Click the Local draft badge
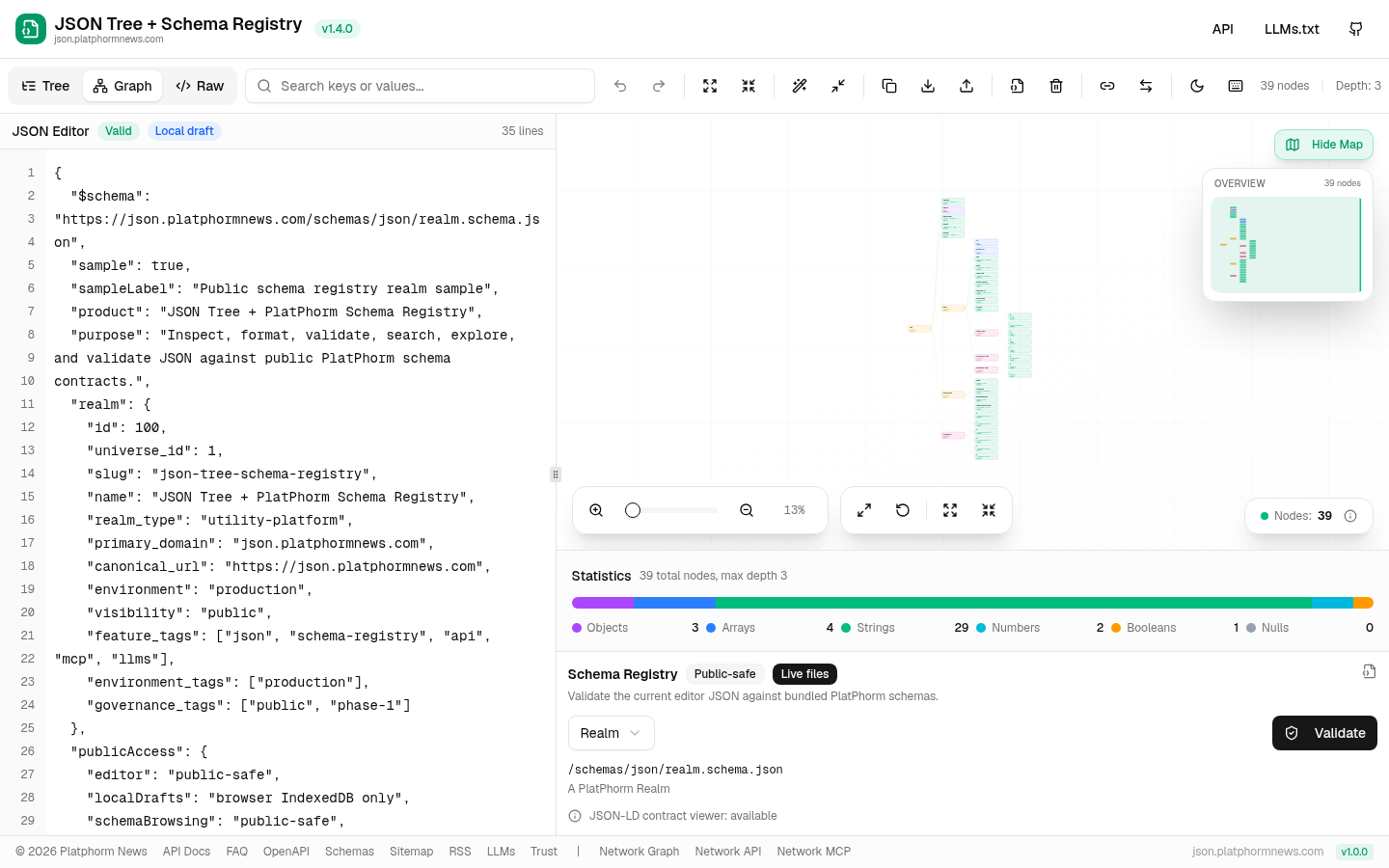 [x=184, y=131]
